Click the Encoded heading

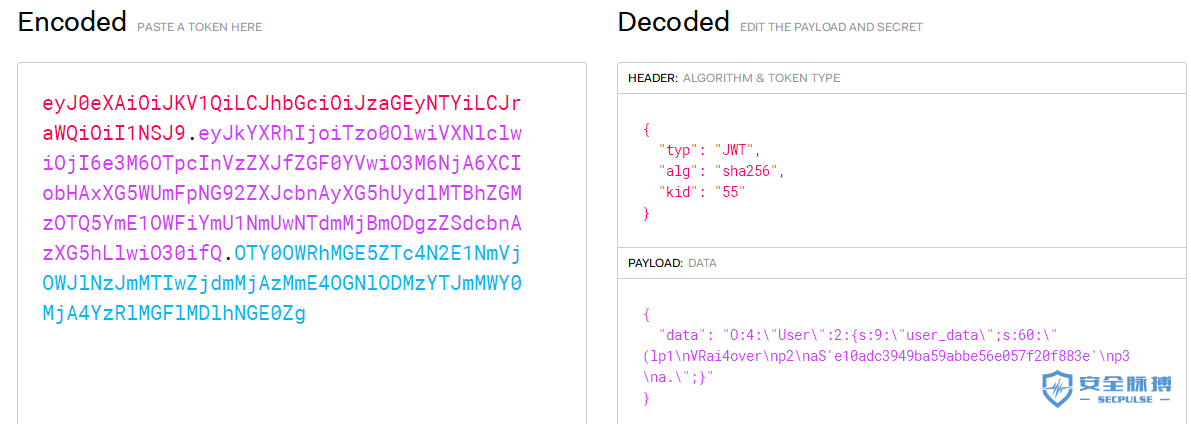(x=72, y=23)
